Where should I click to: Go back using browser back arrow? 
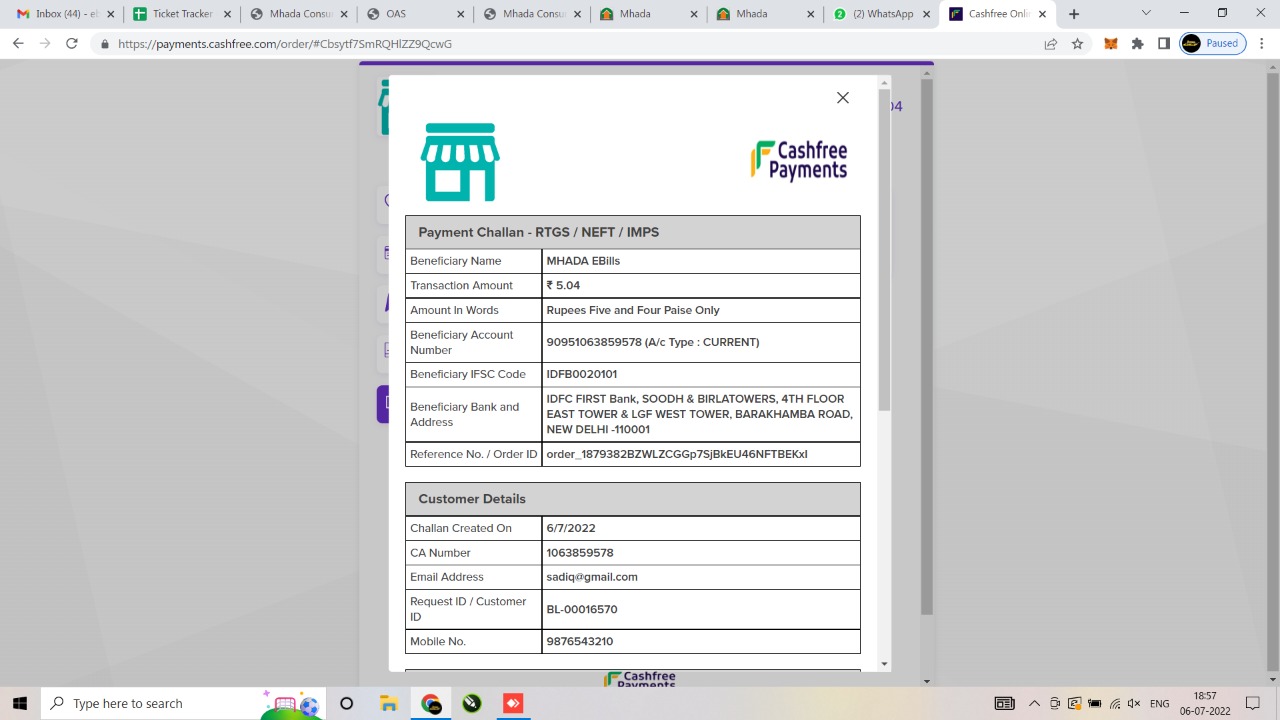[18, 44]
